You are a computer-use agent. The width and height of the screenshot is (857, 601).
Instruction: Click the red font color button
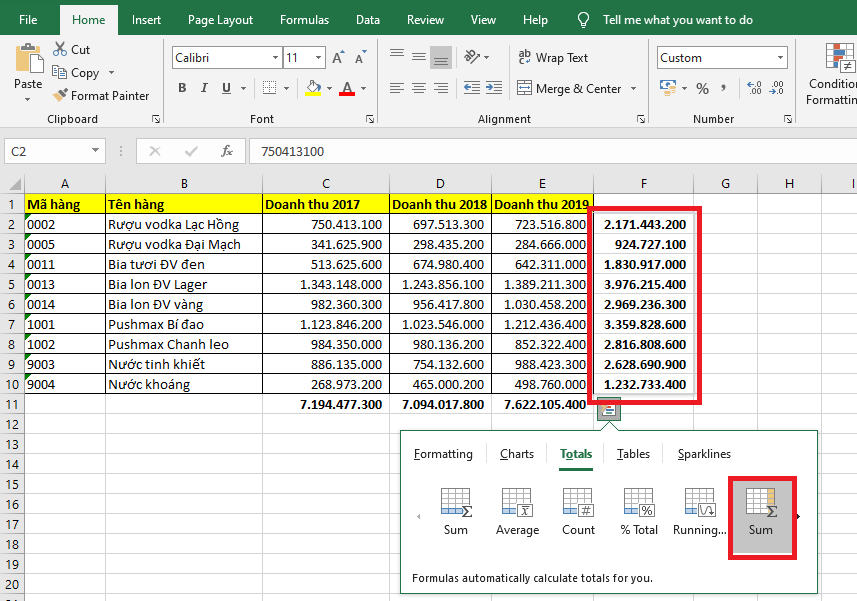(347, 88)
